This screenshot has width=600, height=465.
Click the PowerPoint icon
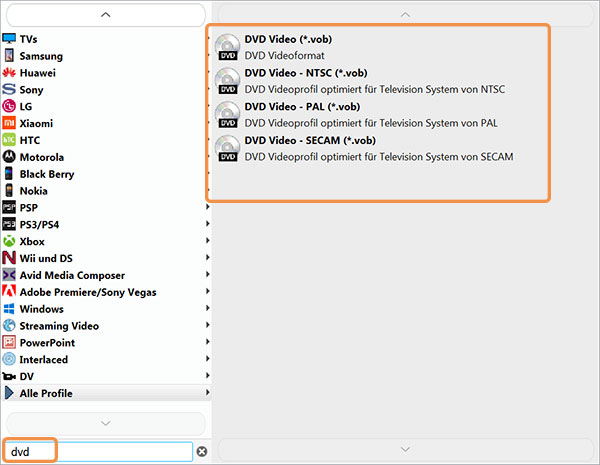(9, 342)
